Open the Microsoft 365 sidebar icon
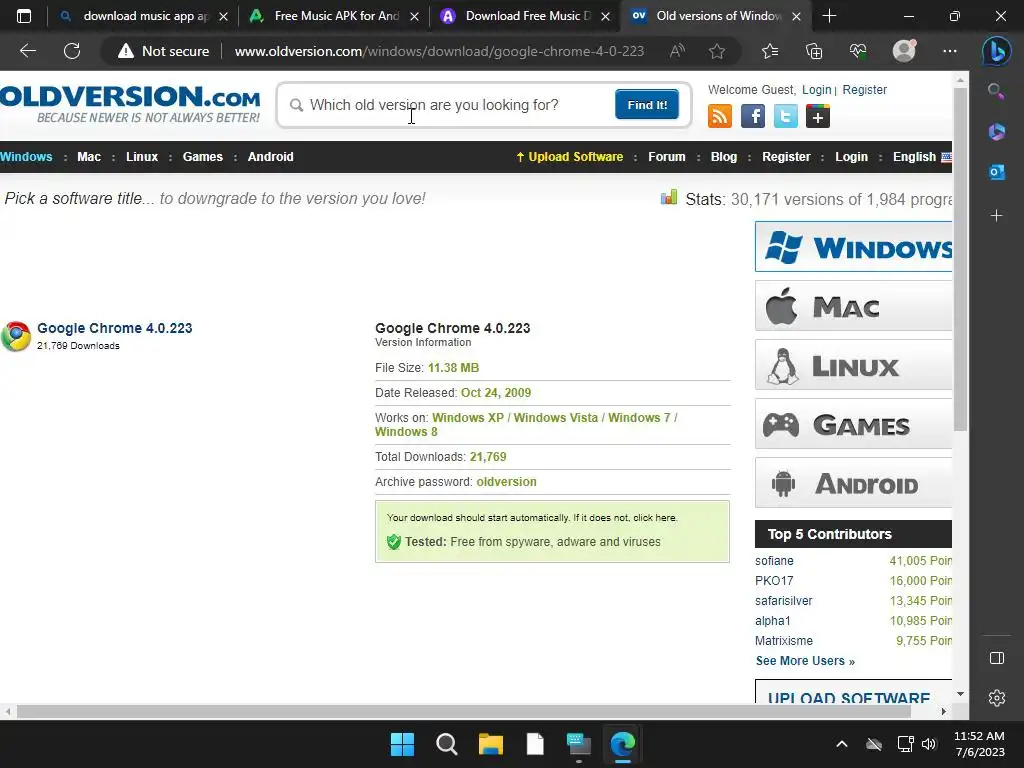This screenshot has width=1024, height=768. coord(996,131)
